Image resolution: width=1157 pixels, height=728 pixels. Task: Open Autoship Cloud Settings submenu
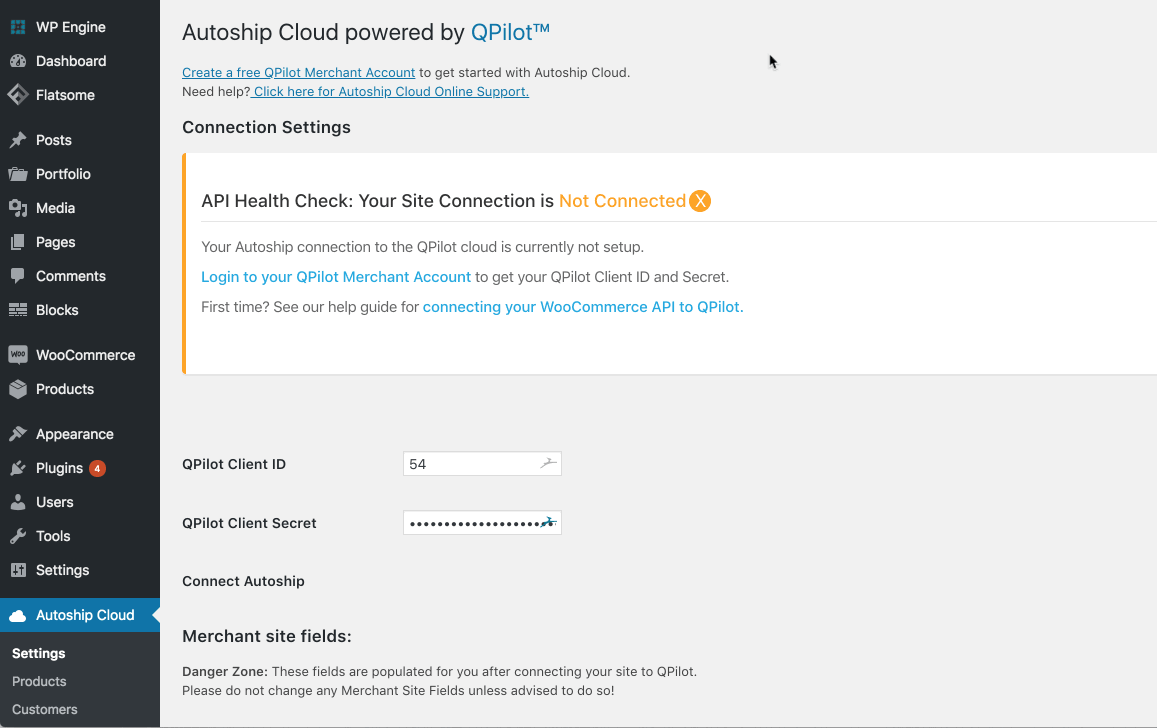click(x=38, y=654)
